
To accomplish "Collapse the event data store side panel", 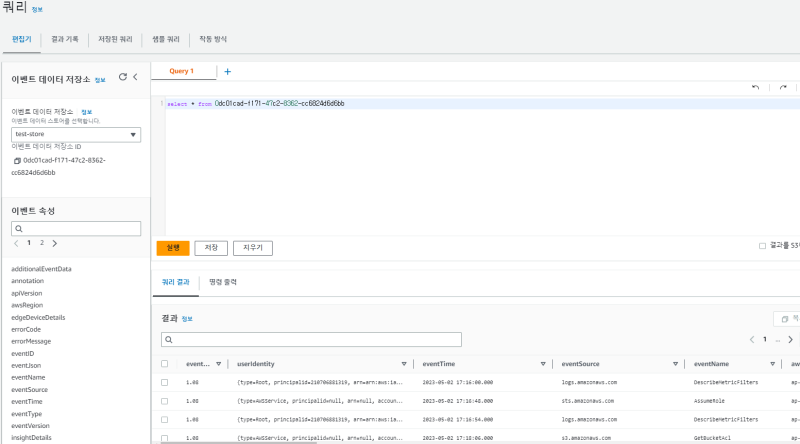I will point(135,77).
